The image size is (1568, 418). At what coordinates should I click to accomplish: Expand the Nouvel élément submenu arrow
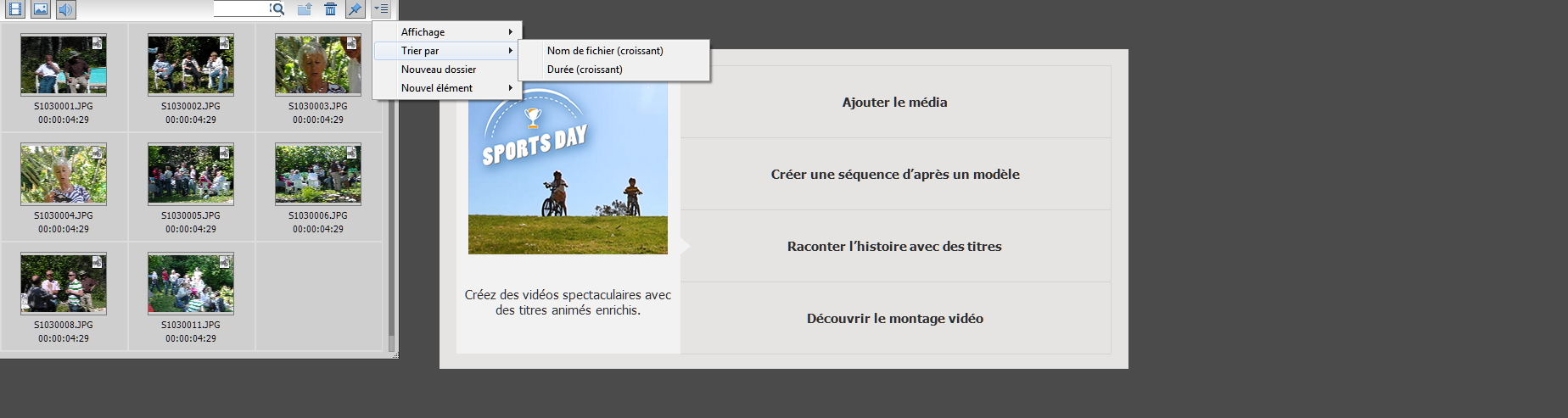(511, 88)
